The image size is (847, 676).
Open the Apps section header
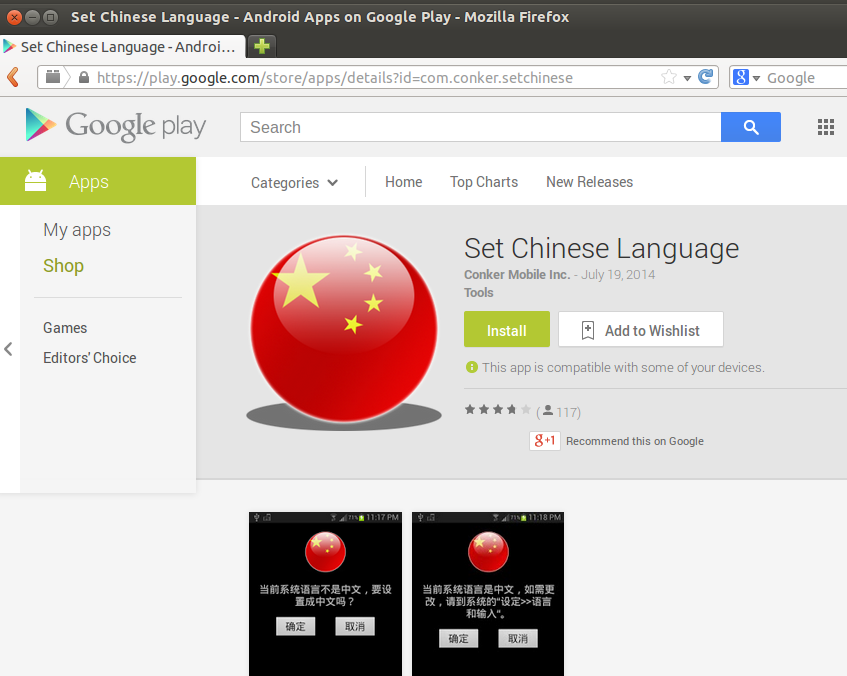point(98,181)
